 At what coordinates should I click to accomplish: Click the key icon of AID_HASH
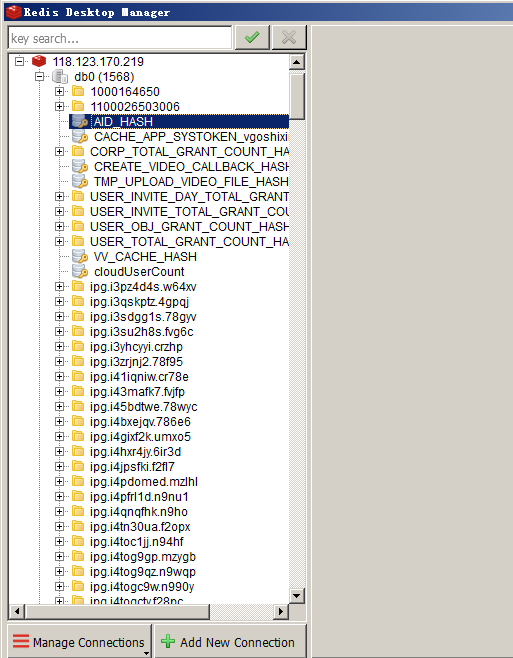click(x=79, y=122)
